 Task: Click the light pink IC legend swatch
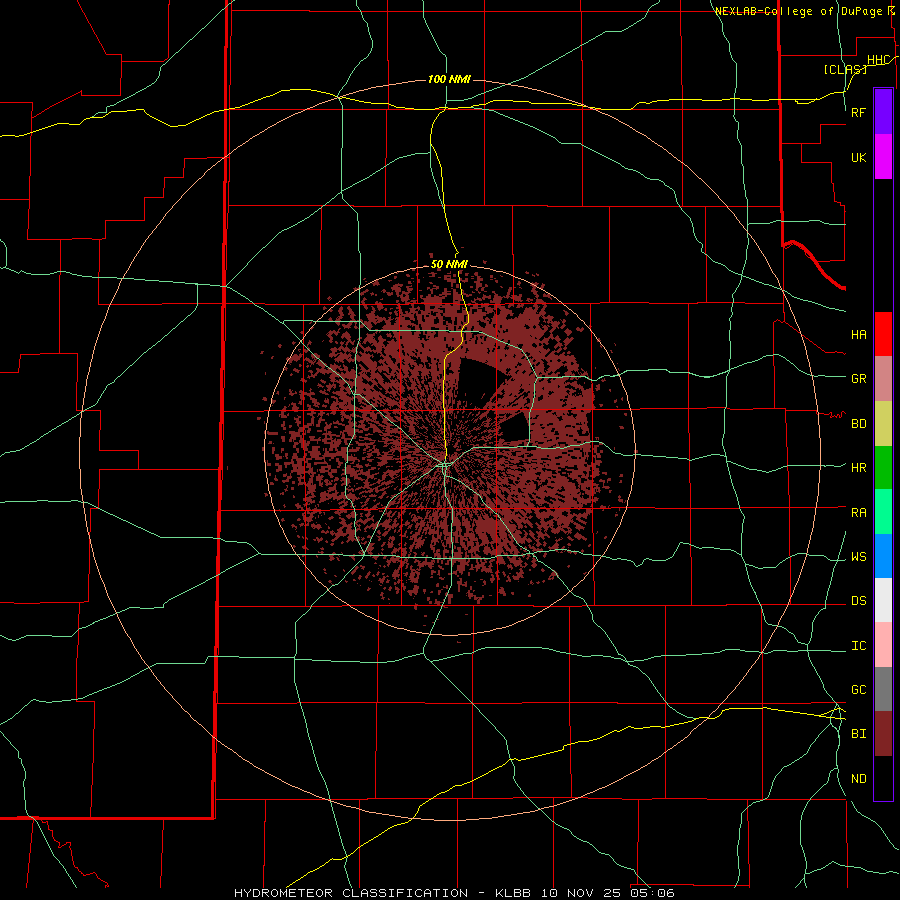883,645
